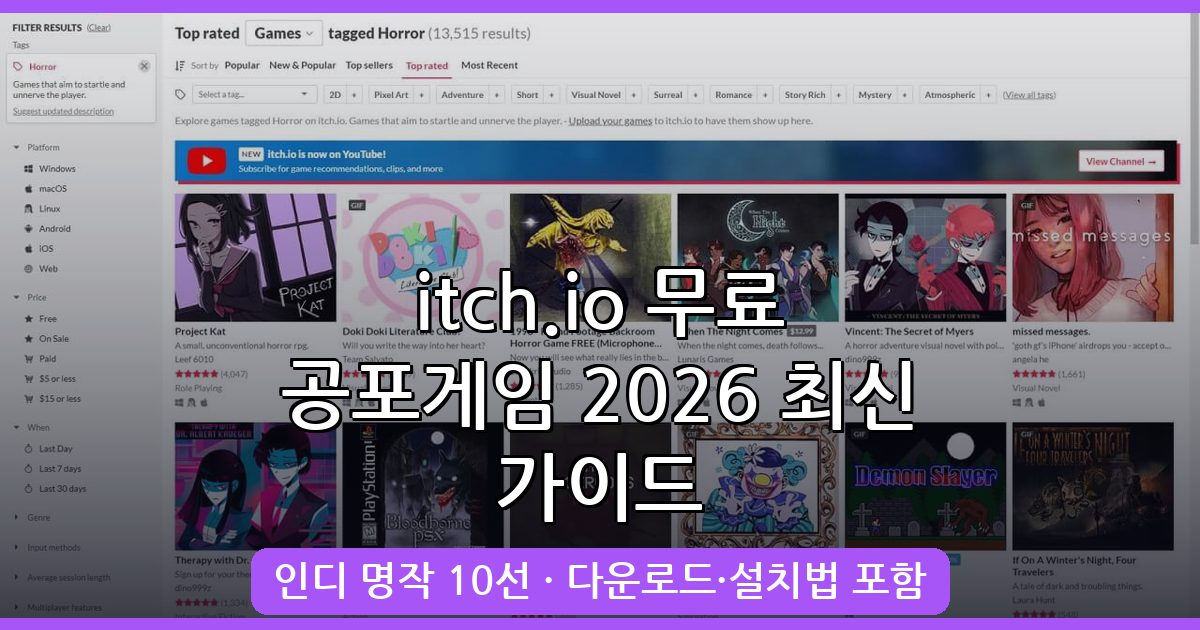Screen dimensions: 1200x630
Task: Click the cart icon beside $15 or less
Action: 28,399
